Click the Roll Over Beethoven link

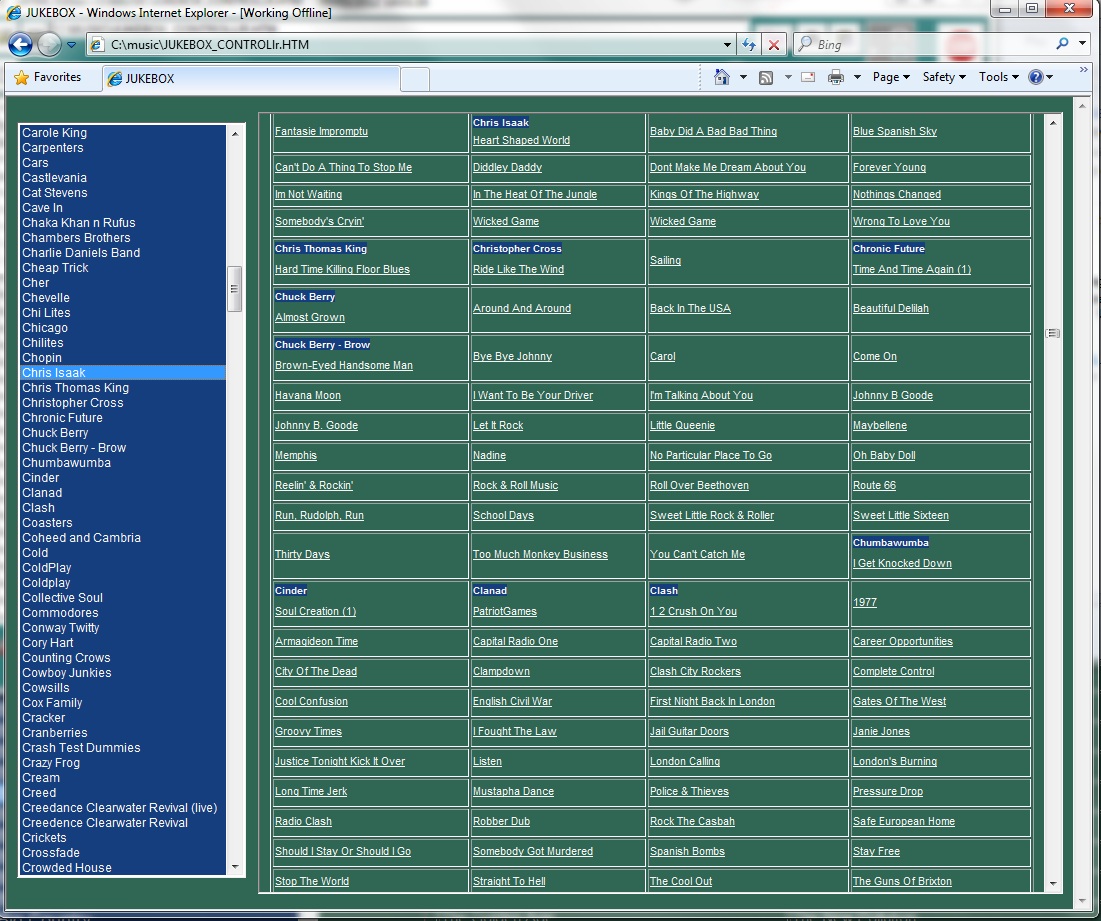pos(699,485)
